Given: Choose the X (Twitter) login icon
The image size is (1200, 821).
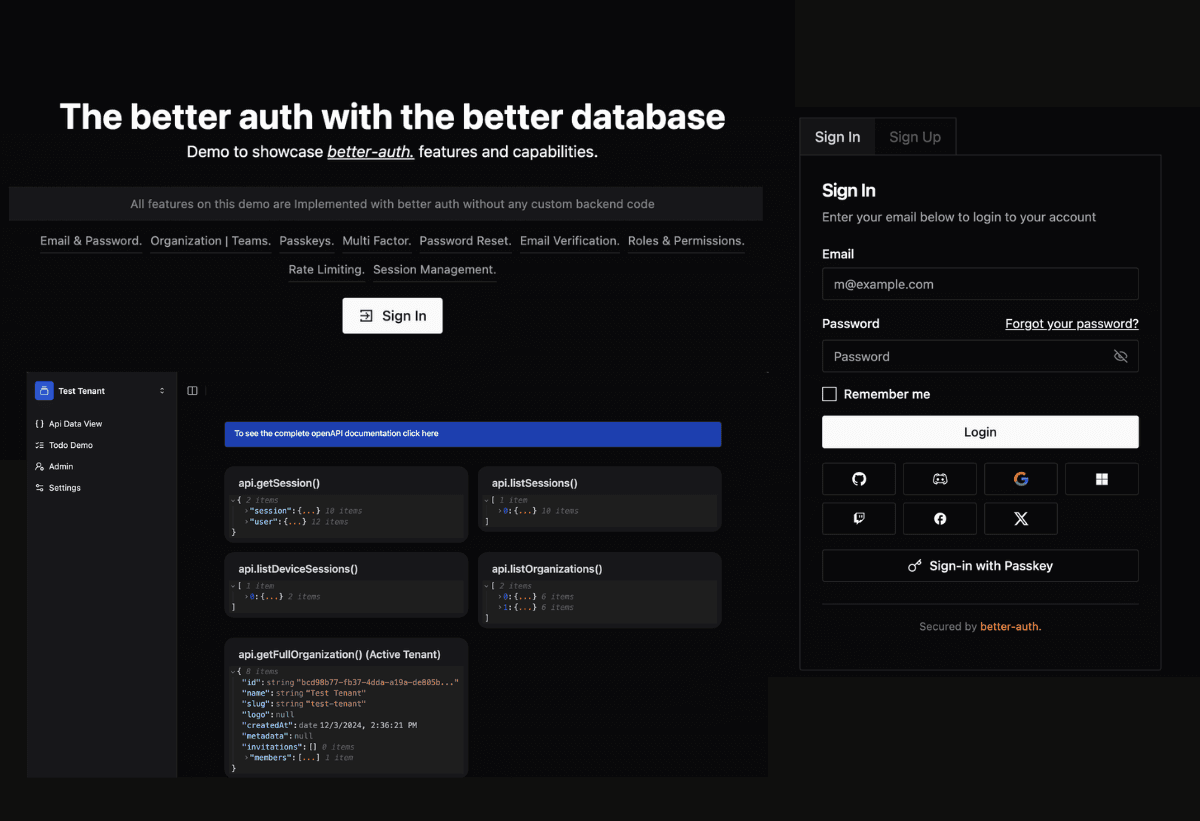Looking at the screenshot, I should pyautogui.click(x=1020, y=518).
